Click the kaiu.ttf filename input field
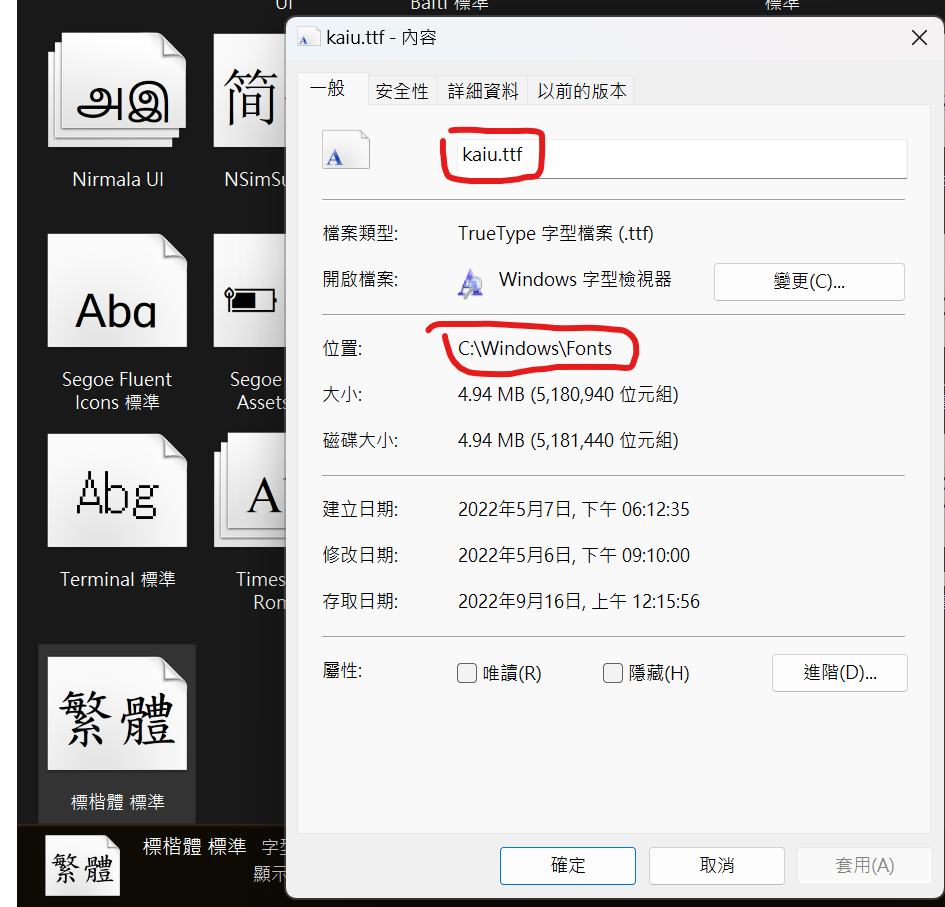This screenshot has width=945, height=907. coord(682,158)
